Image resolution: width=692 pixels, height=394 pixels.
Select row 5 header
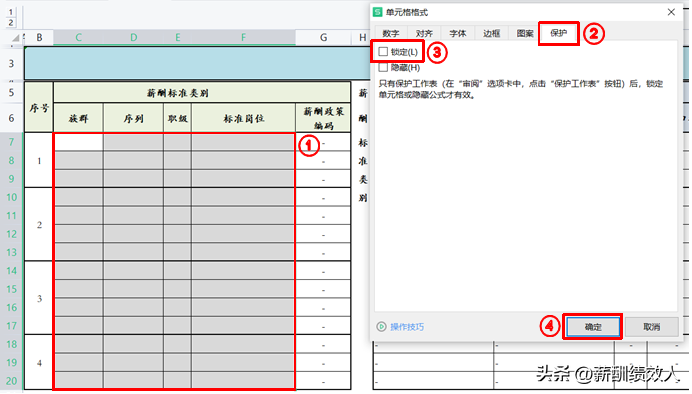(11, 93)
